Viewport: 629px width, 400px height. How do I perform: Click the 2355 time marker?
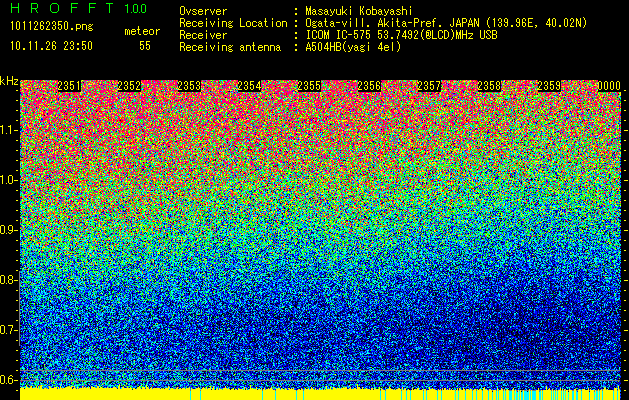309,86
